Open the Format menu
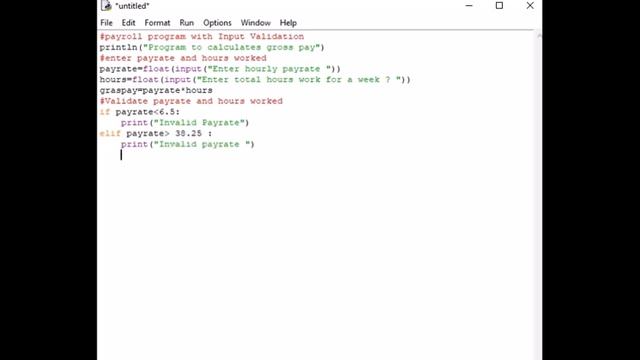640x360 pixels. [x=157, y=23]
